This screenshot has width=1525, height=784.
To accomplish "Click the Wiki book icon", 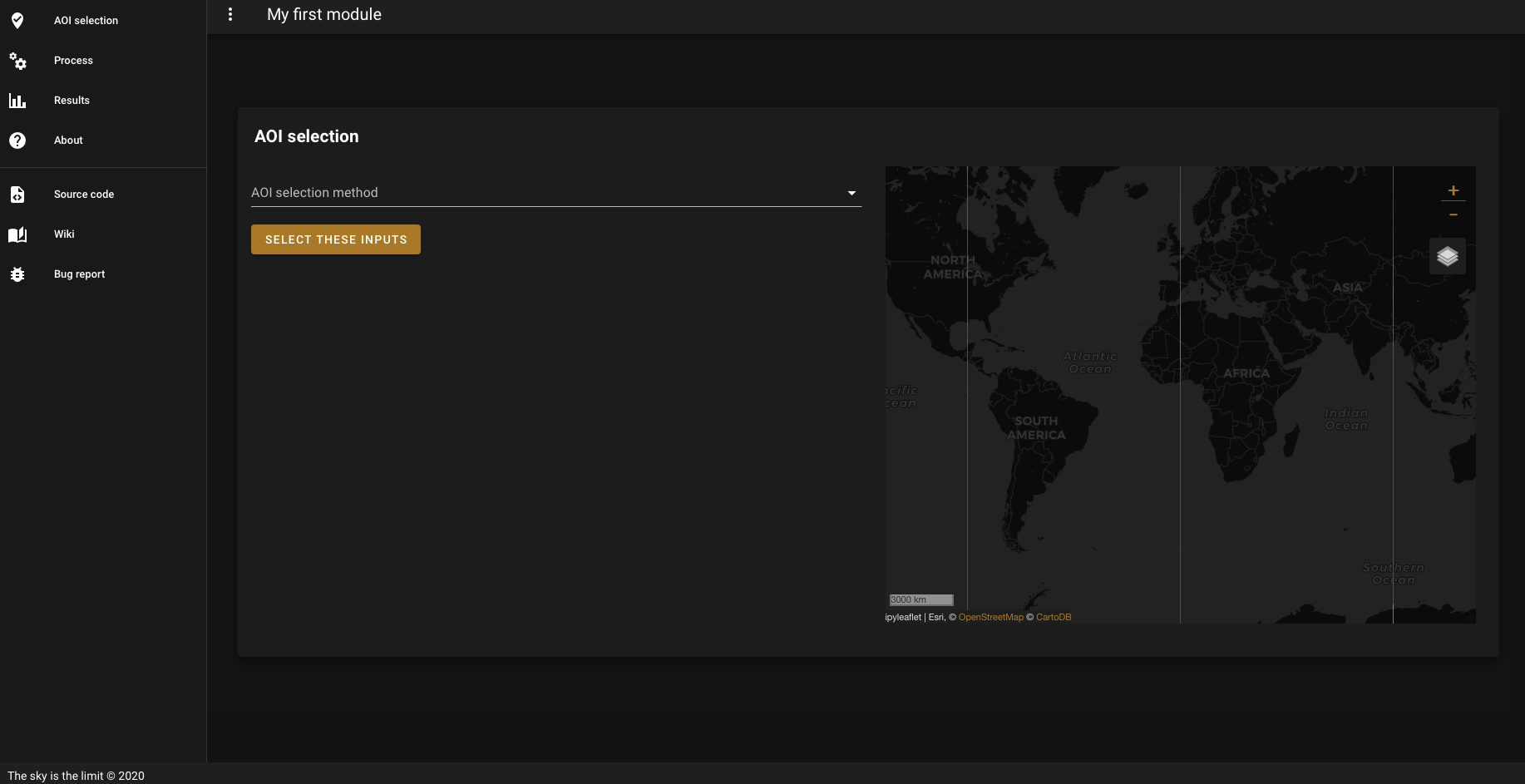I will click(x=17, y=234).
